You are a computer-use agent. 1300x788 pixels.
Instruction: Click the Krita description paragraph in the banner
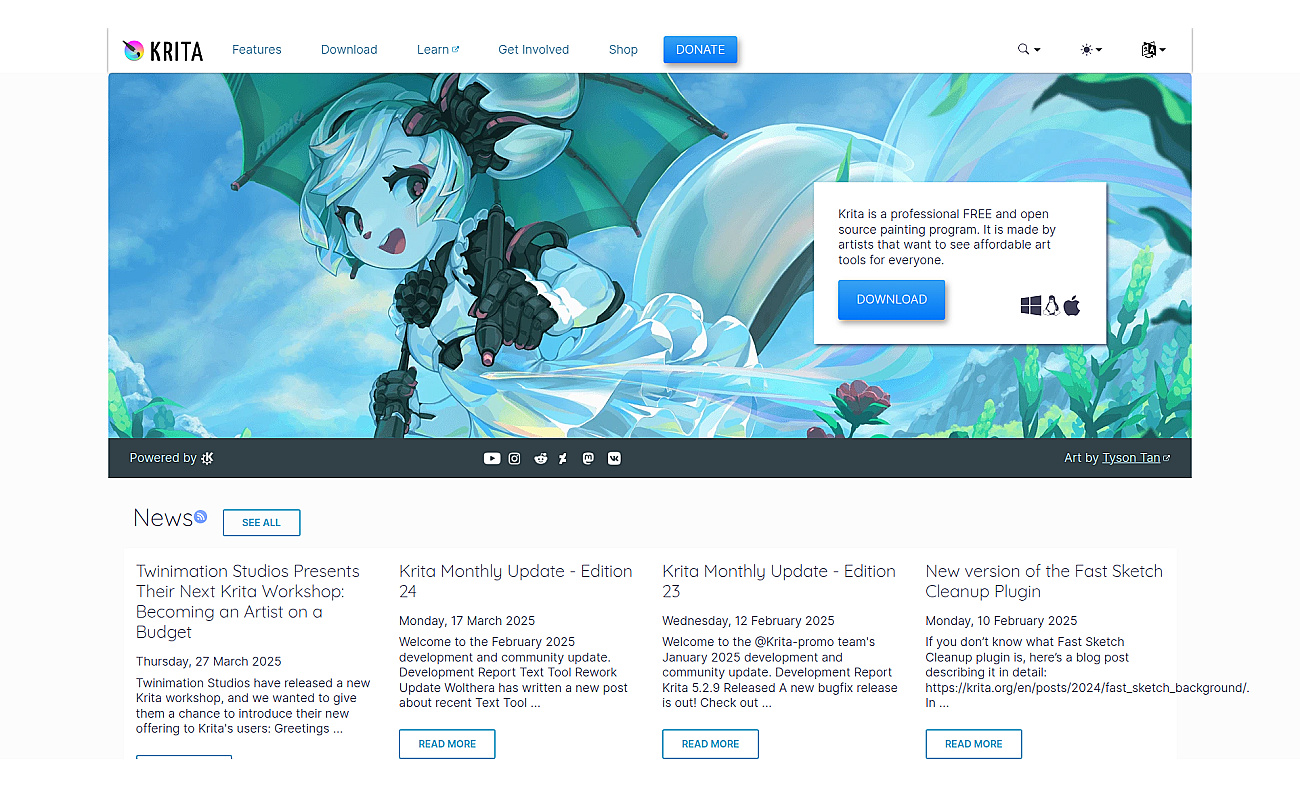pyautogui.click(x=946, y=237)
